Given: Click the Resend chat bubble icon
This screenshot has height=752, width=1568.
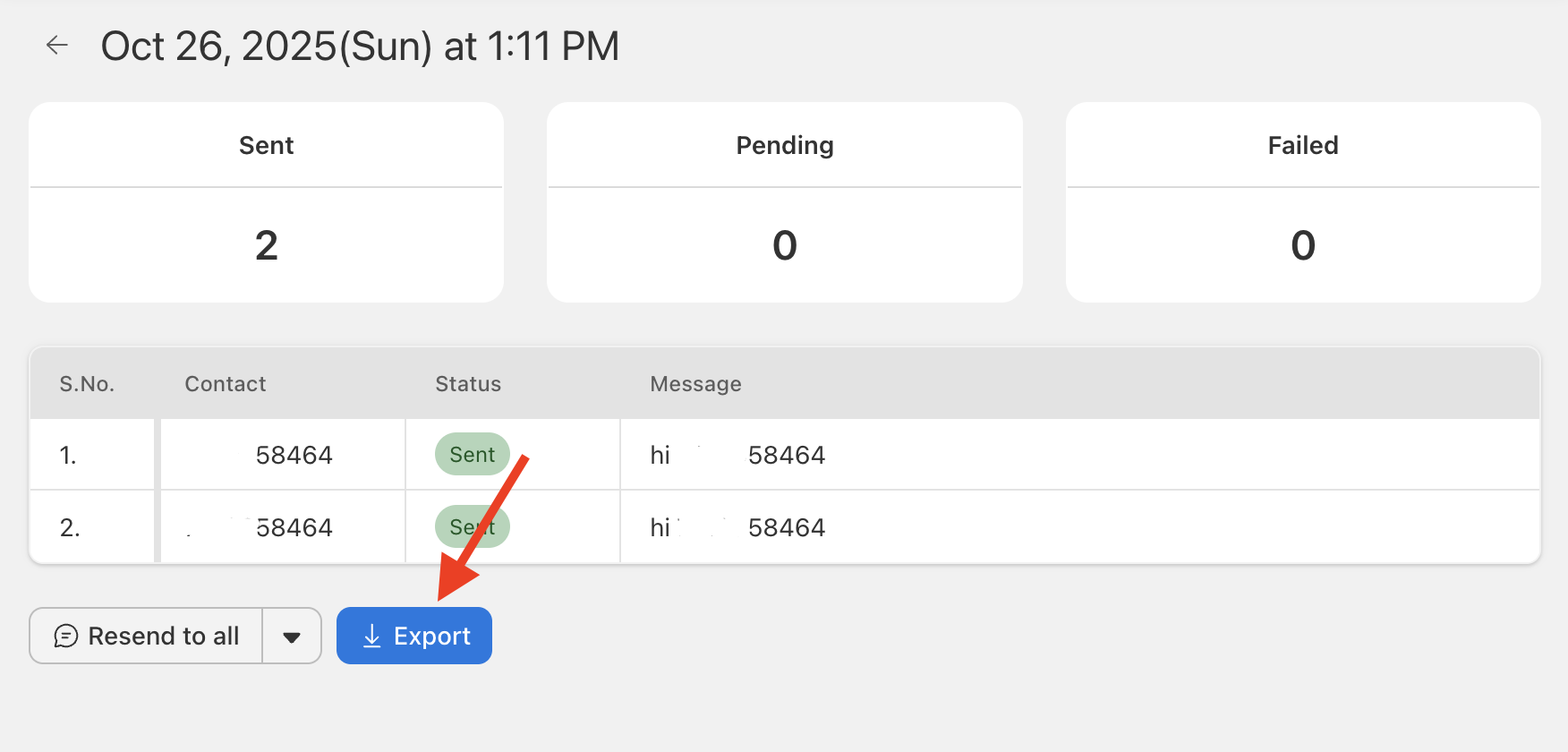Looking at the screenshot, I should [x=66, y=636].
